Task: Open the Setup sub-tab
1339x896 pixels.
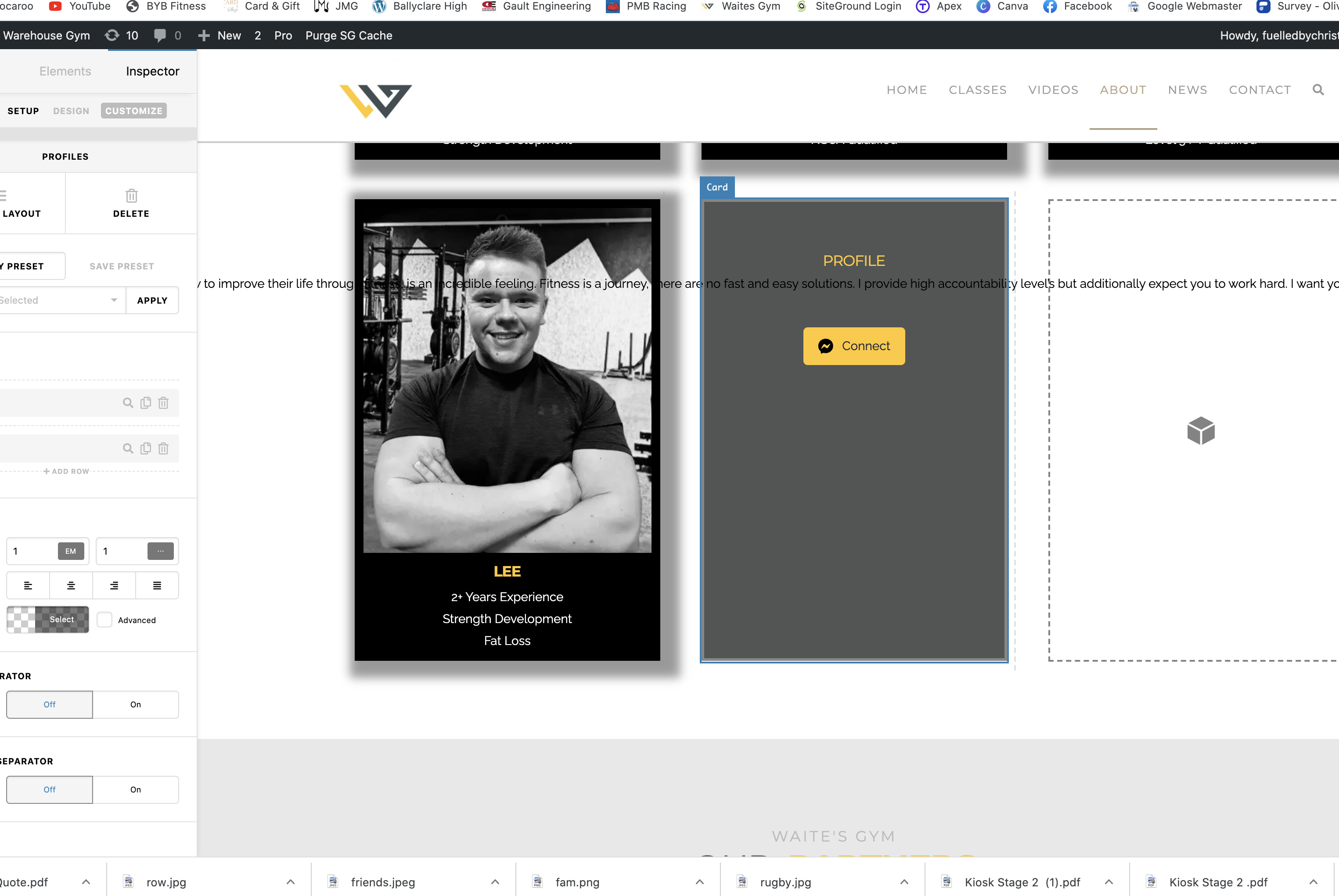Action: (x=23, y=111)
